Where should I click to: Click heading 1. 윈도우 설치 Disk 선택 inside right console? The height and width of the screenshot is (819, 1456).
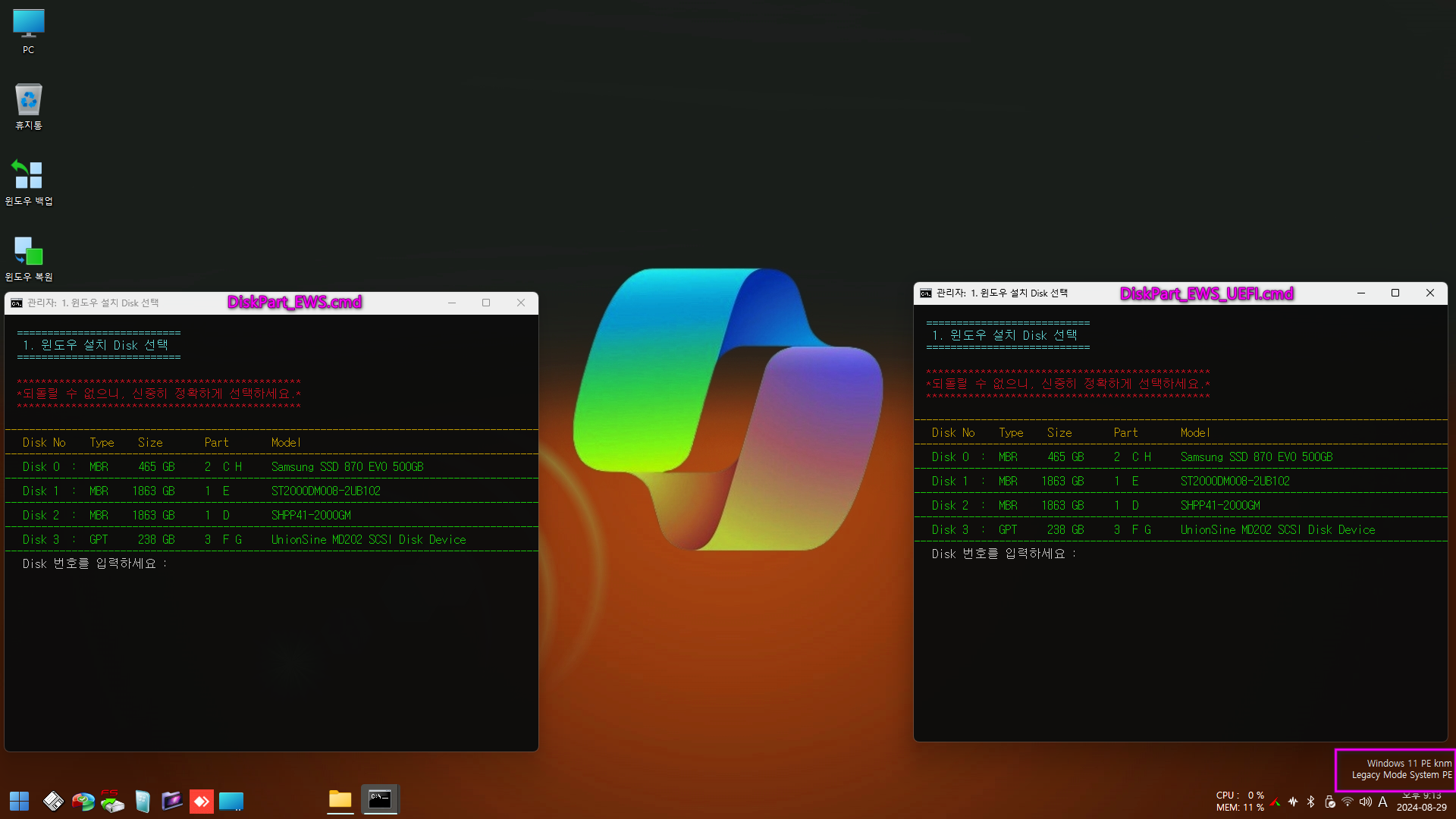1005,335
